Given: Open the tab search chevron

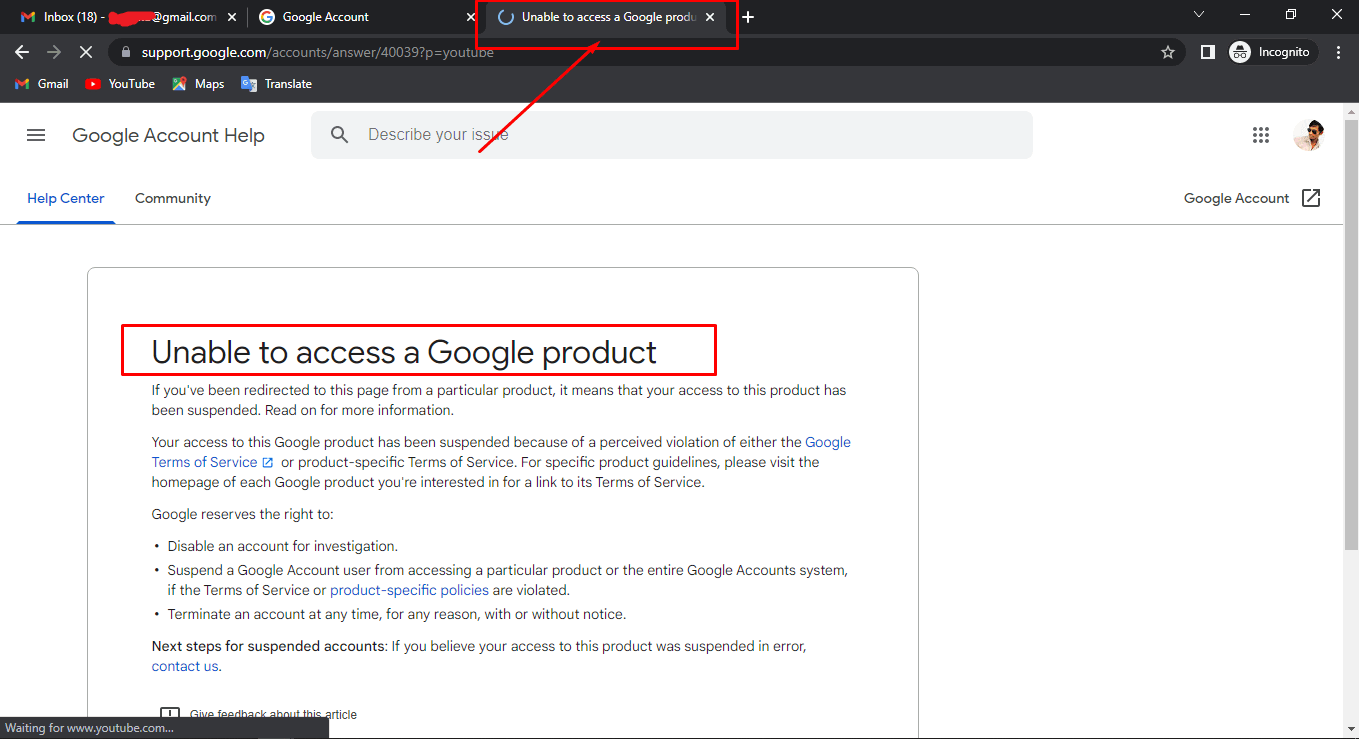Looking at the screenshot, I should point(1199,14).
